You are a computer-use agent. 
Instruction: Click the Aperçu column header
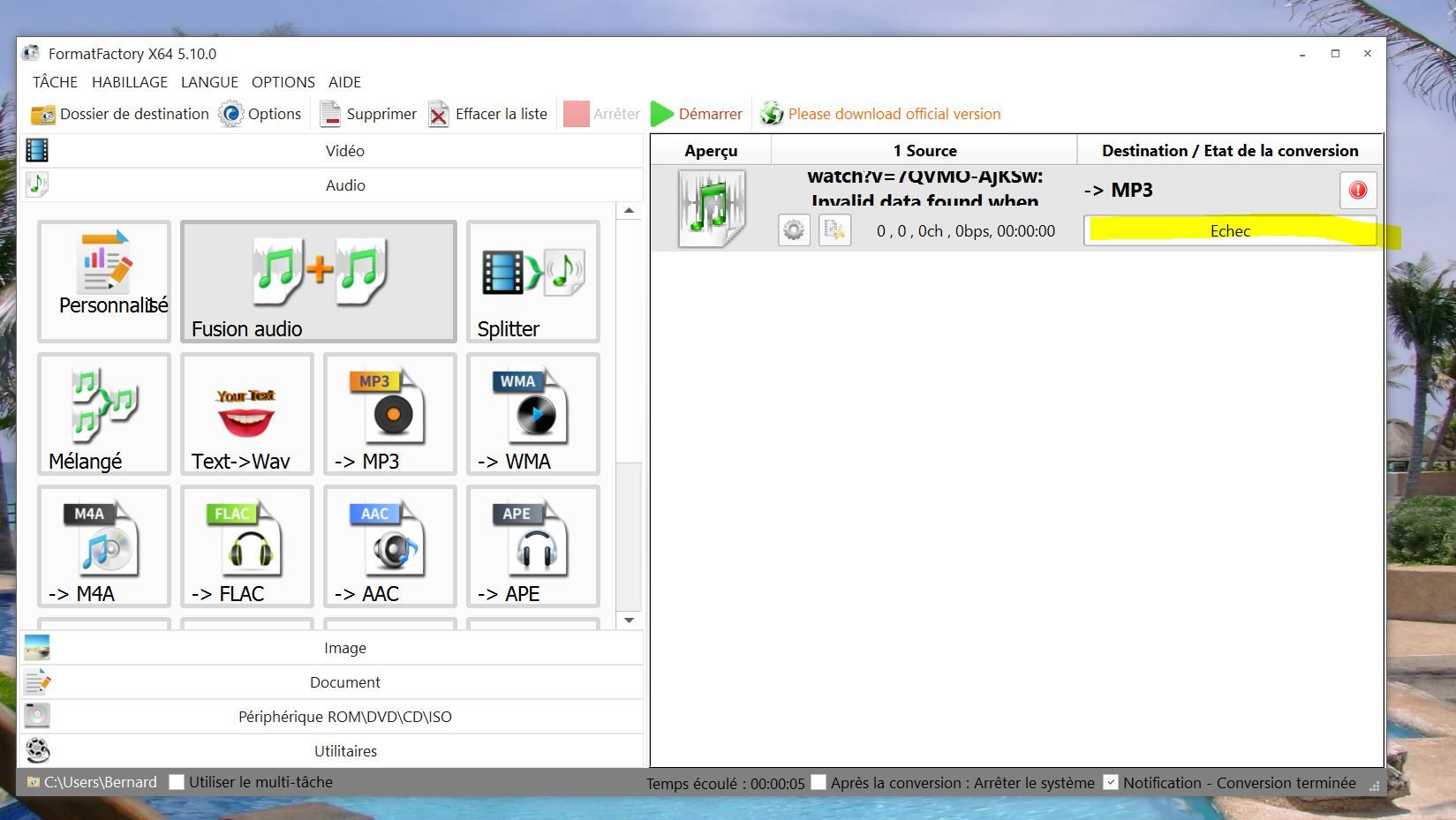(711, 150)
